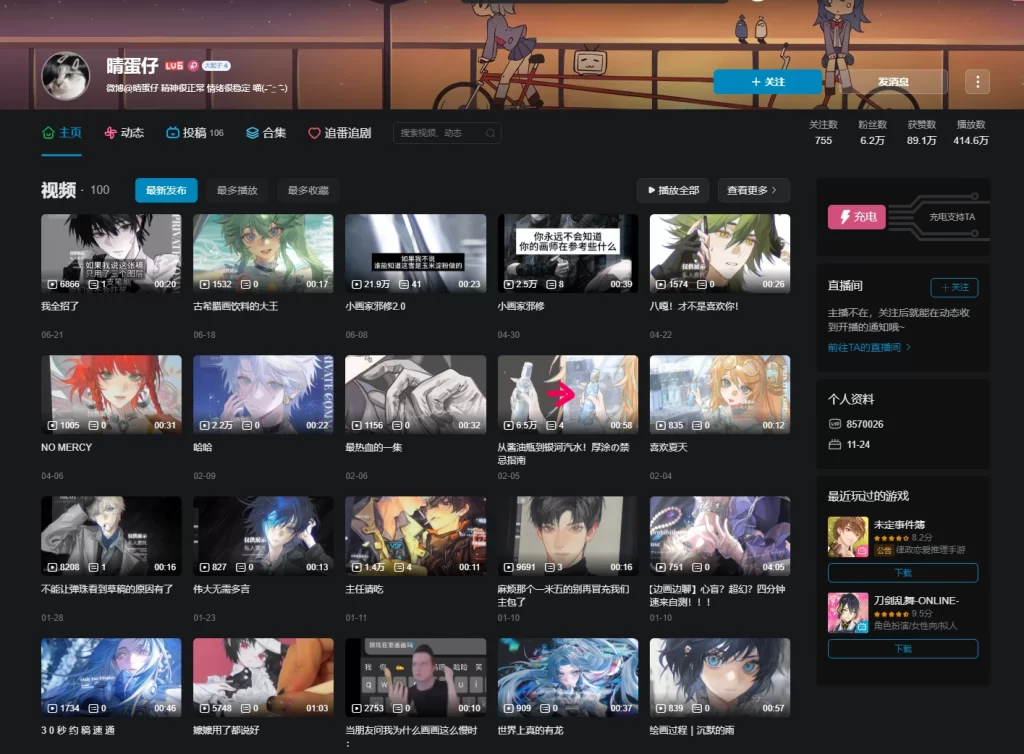
Task: Expand 查看更多 to see all videos
Action: click(x=753, y=190)
